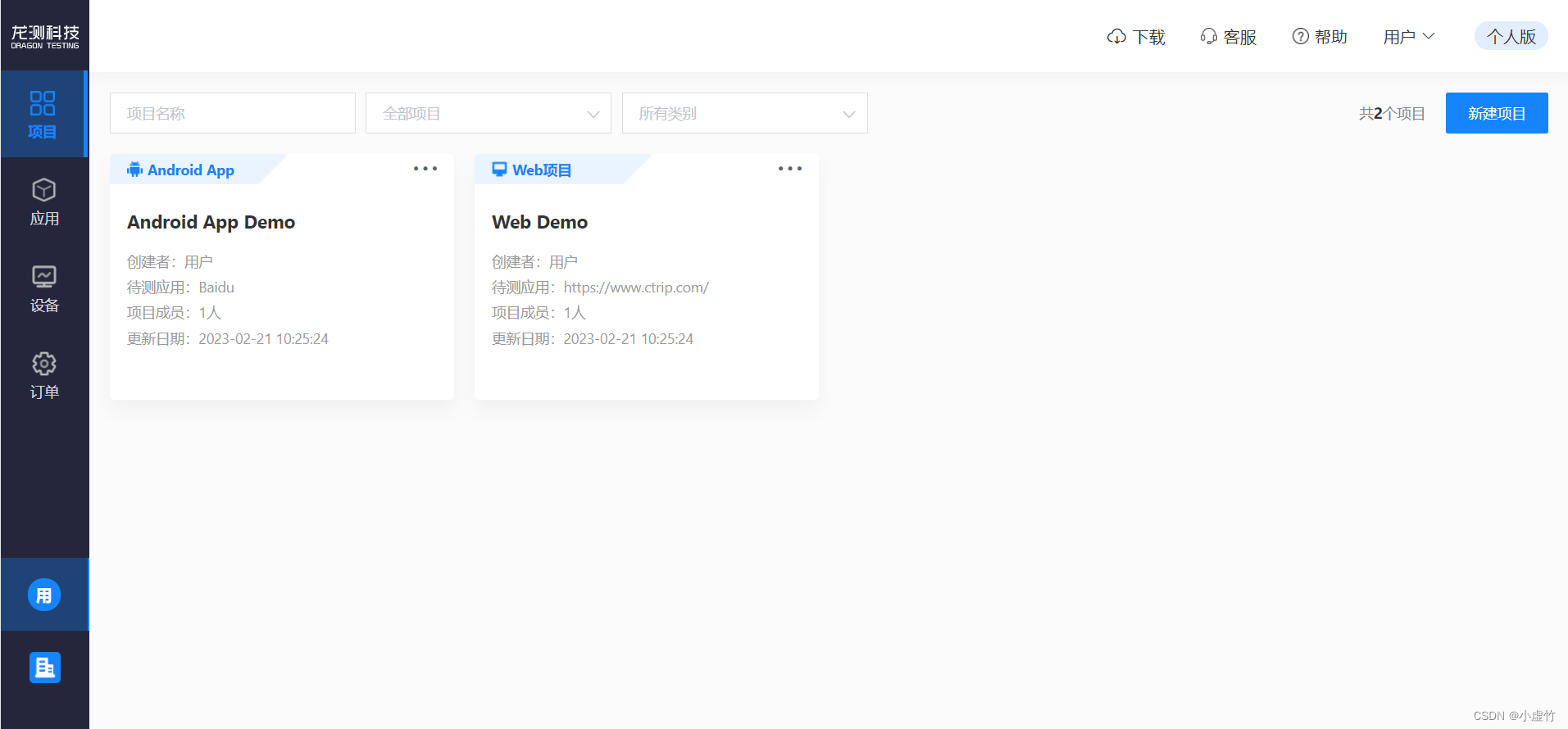This screenshot has height=729, width=1568.
Task: Open 客服 customer service
Action: pos(1228,37)
